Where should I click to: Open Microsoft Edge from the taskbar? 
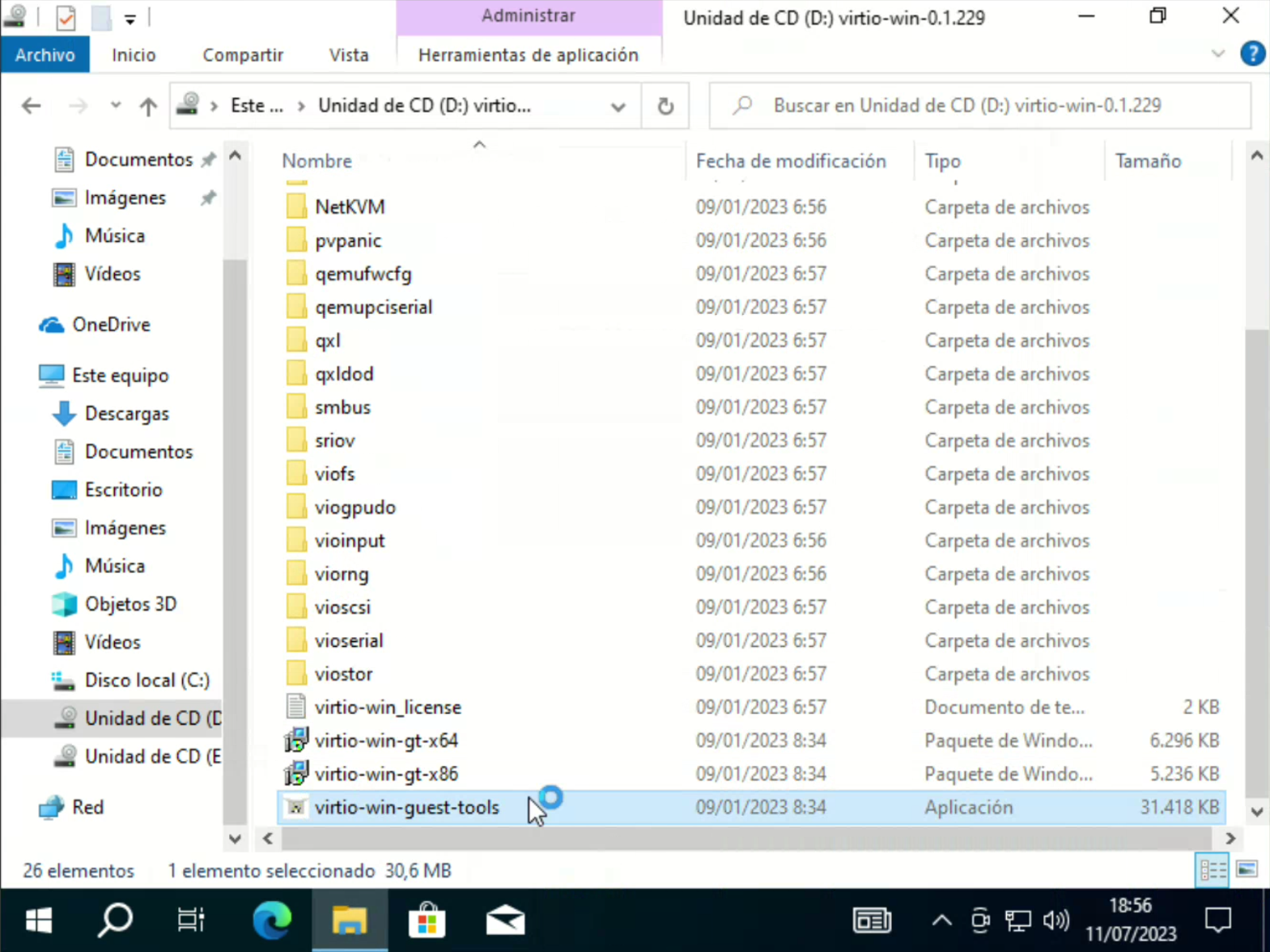click(272, 920)
